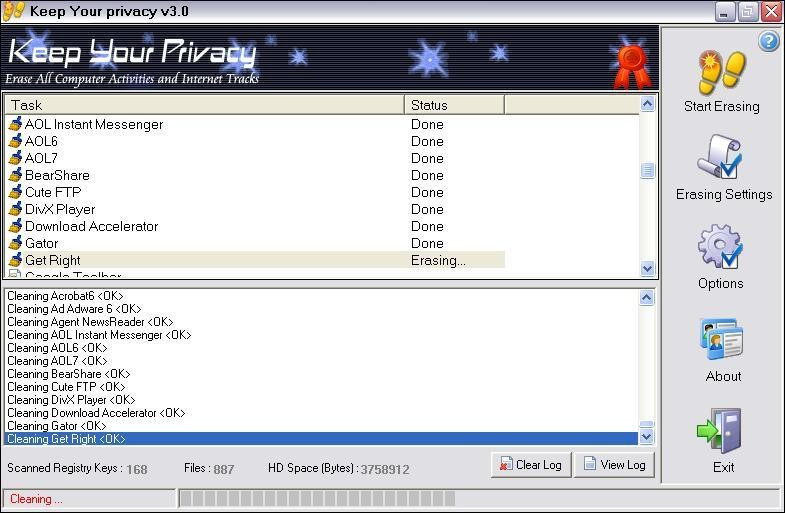Viewport: 785px width, 513px height.
Task: Select the Gator task row
Action: click(x=255, y=243)
